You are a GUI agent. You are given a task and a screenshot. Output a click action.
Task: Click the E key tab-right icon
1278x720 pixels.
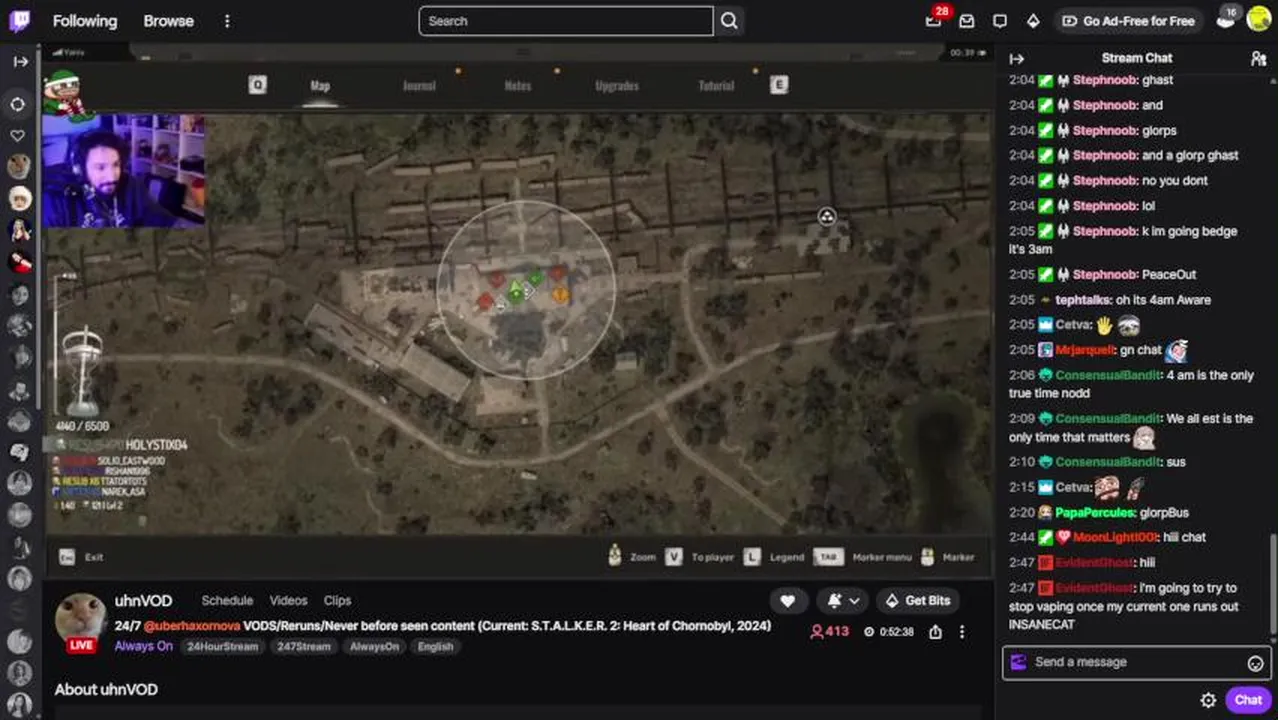coord(779,85)
